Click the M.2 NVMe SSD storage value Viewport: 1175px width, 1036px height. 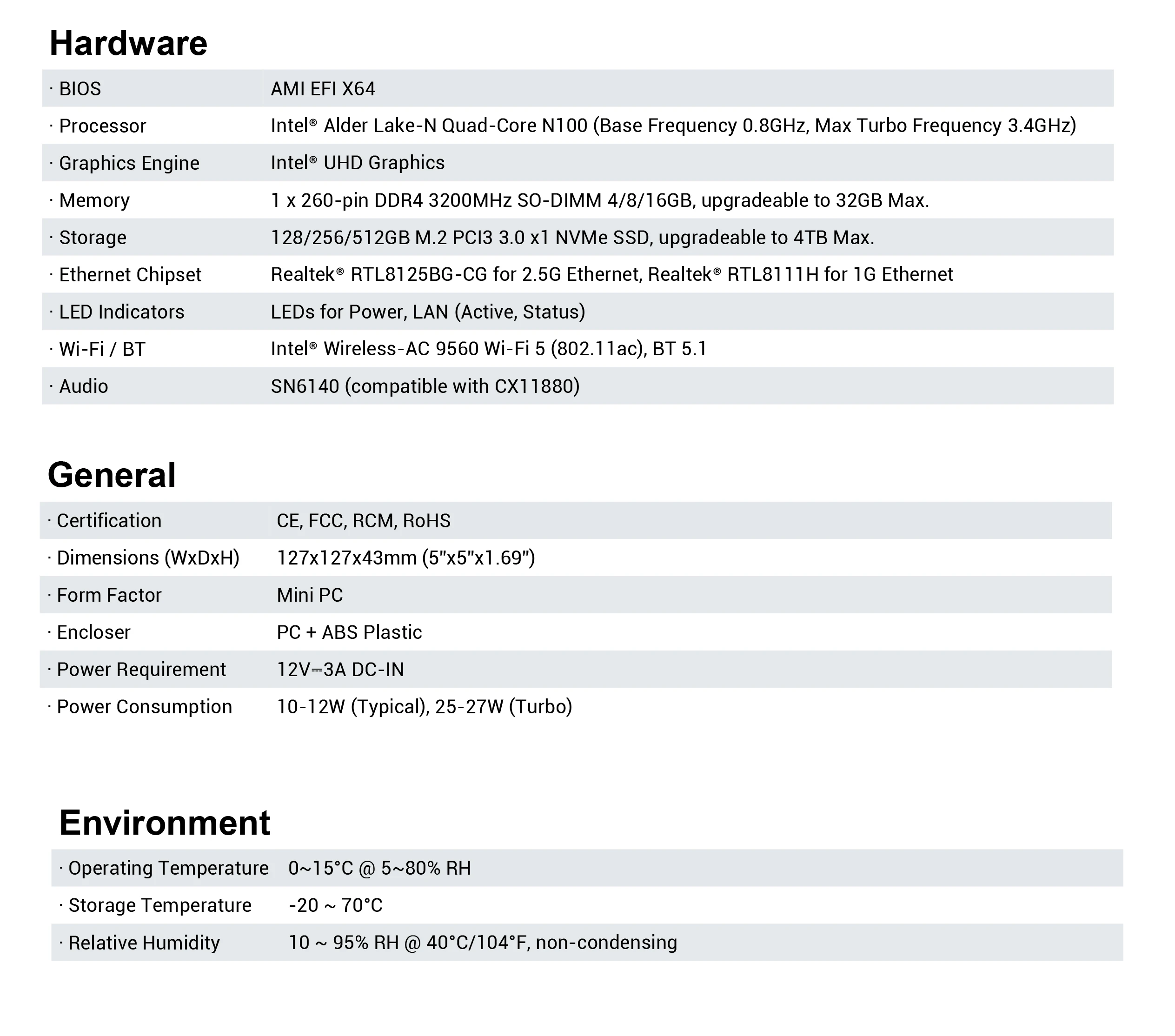[572, 238]
